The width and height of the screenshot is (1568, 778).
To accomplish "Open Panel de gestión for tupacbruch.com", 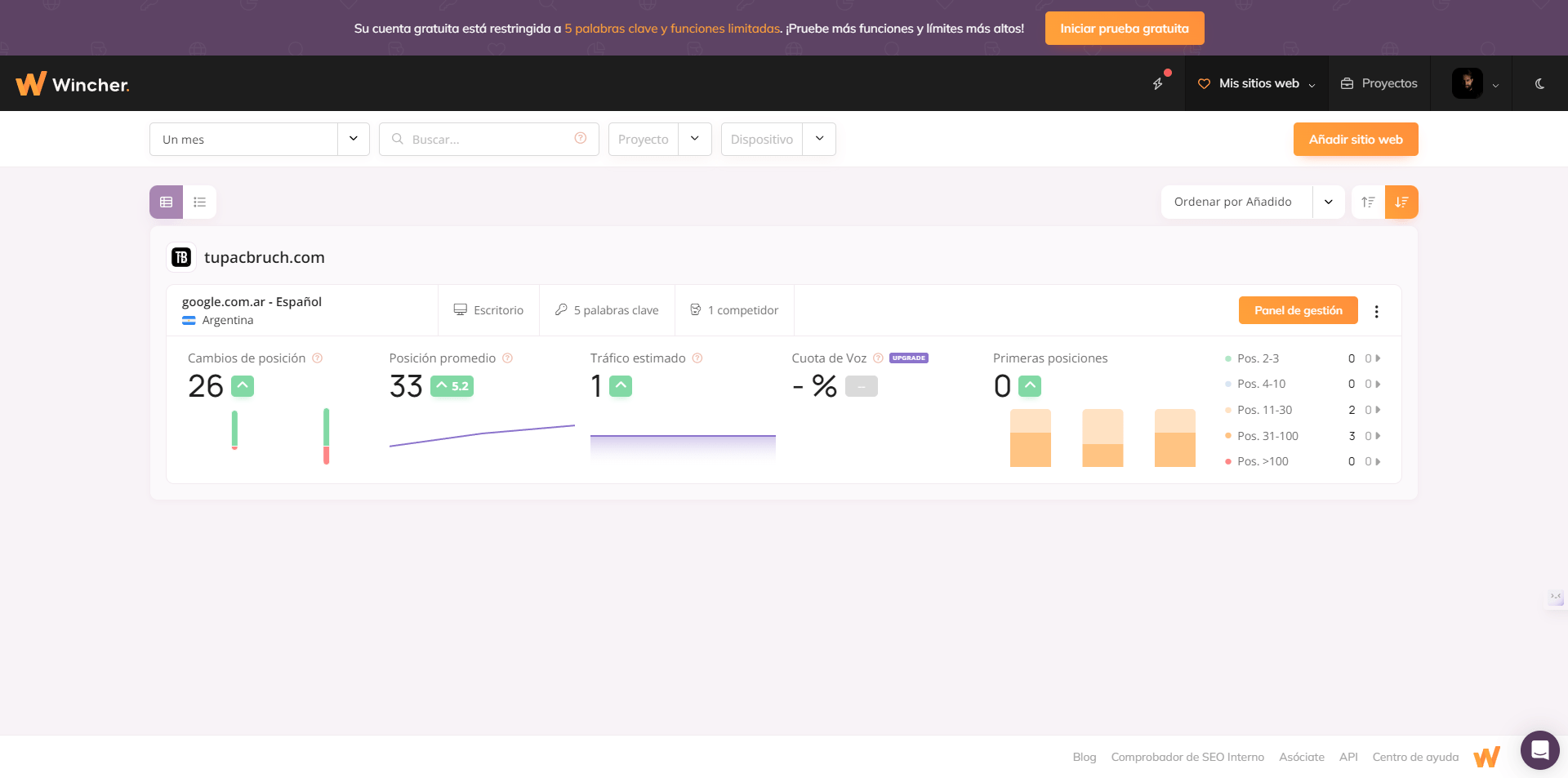I will tap(1298, 310).
